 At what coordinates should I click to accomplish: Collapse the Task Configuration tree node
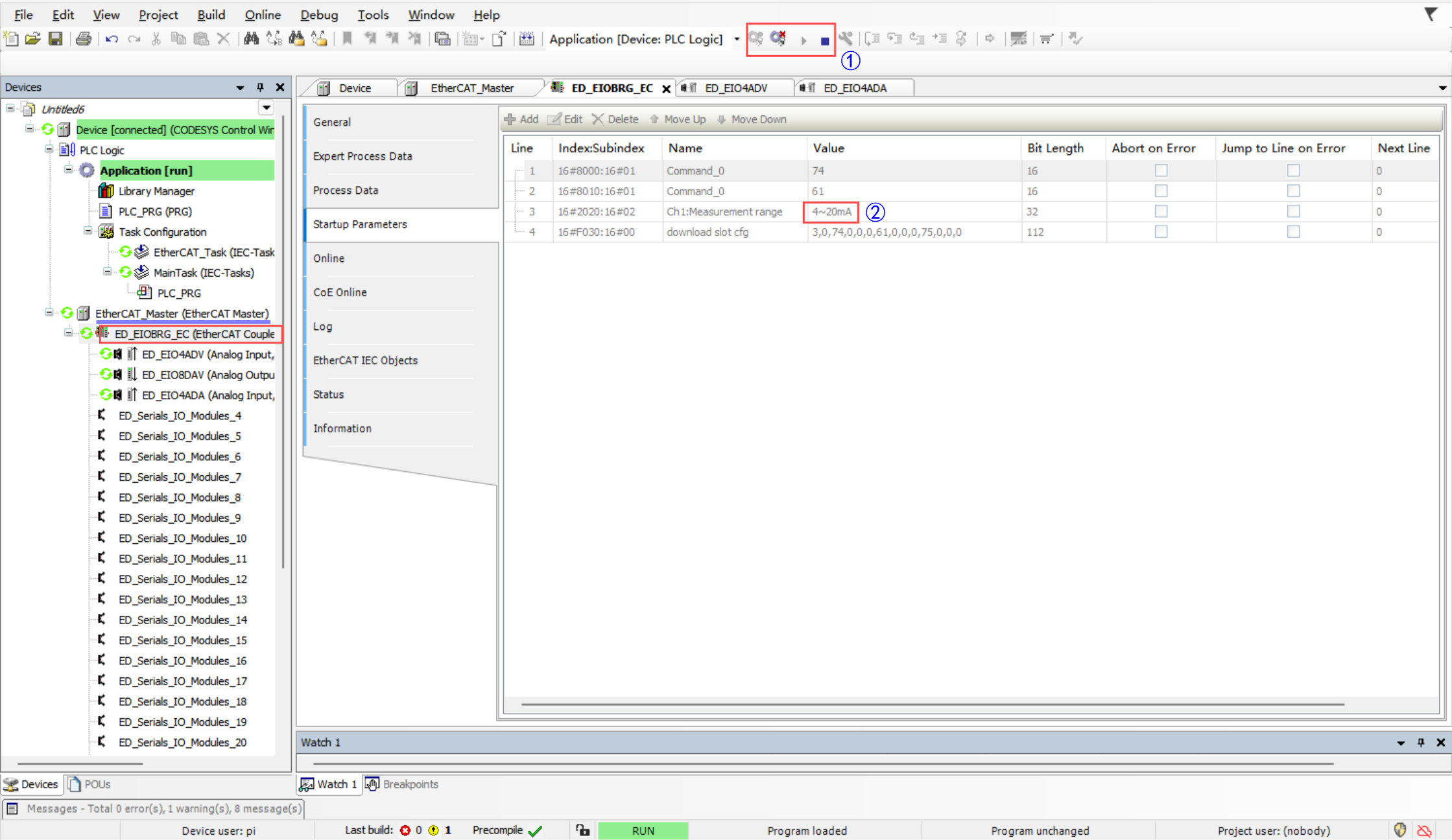point(88,231)
